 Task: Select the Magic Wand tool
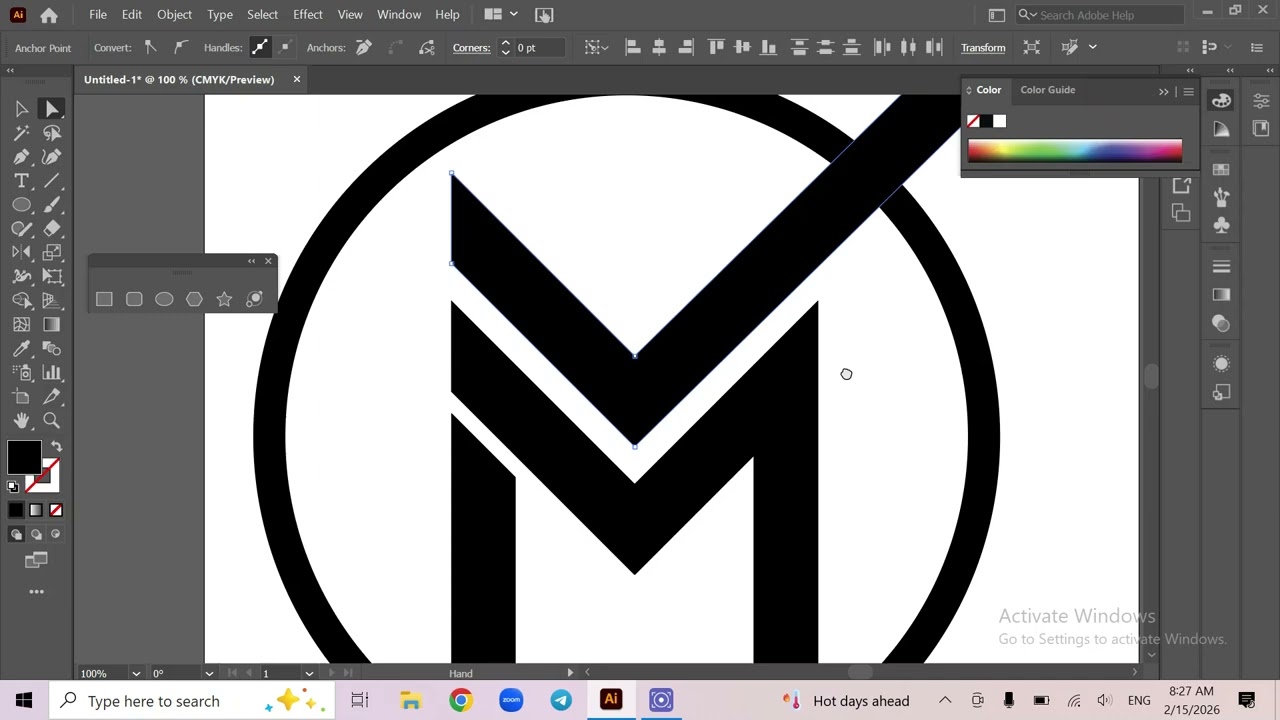click(22, 133)
